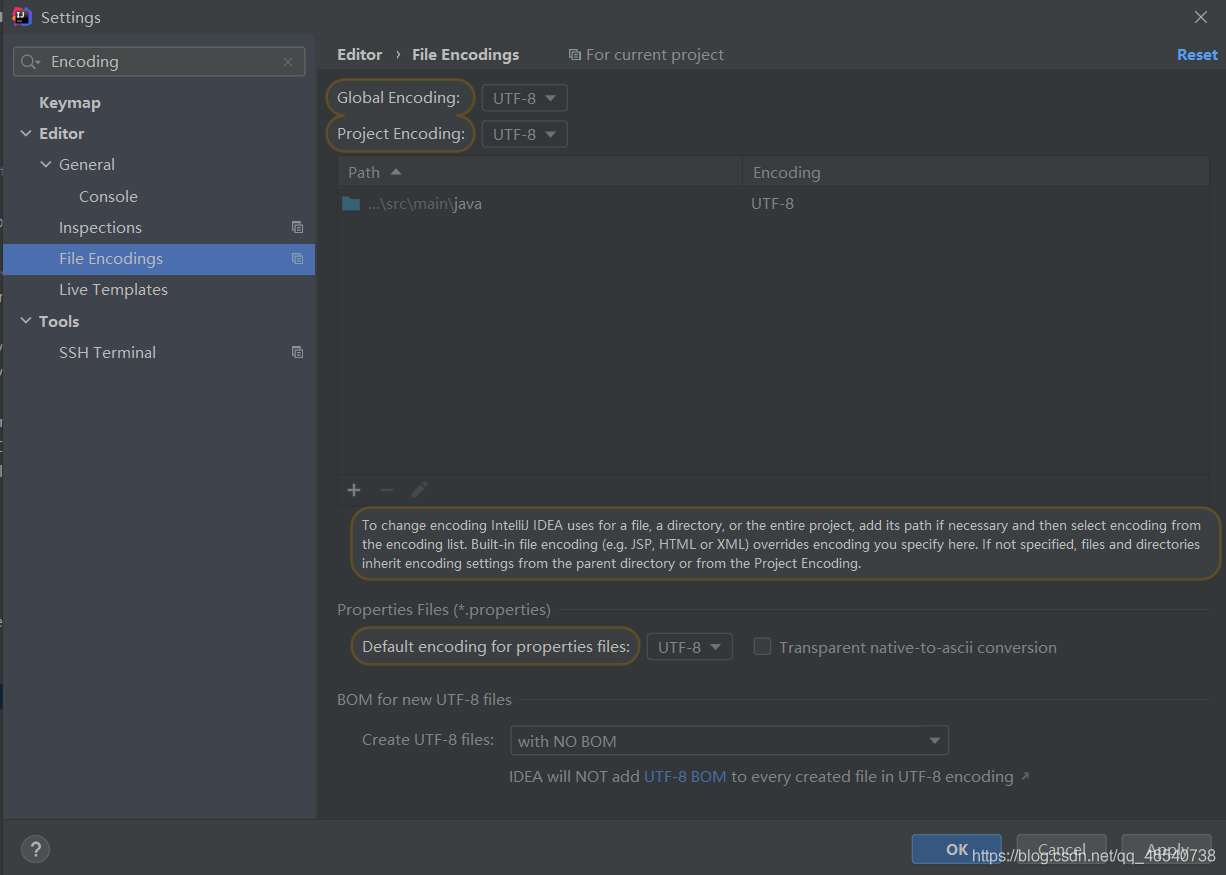The width and height of the screenshot is (1226, 875).
Task: Click the add path plus icon
Action: click(x=353, y=490)
